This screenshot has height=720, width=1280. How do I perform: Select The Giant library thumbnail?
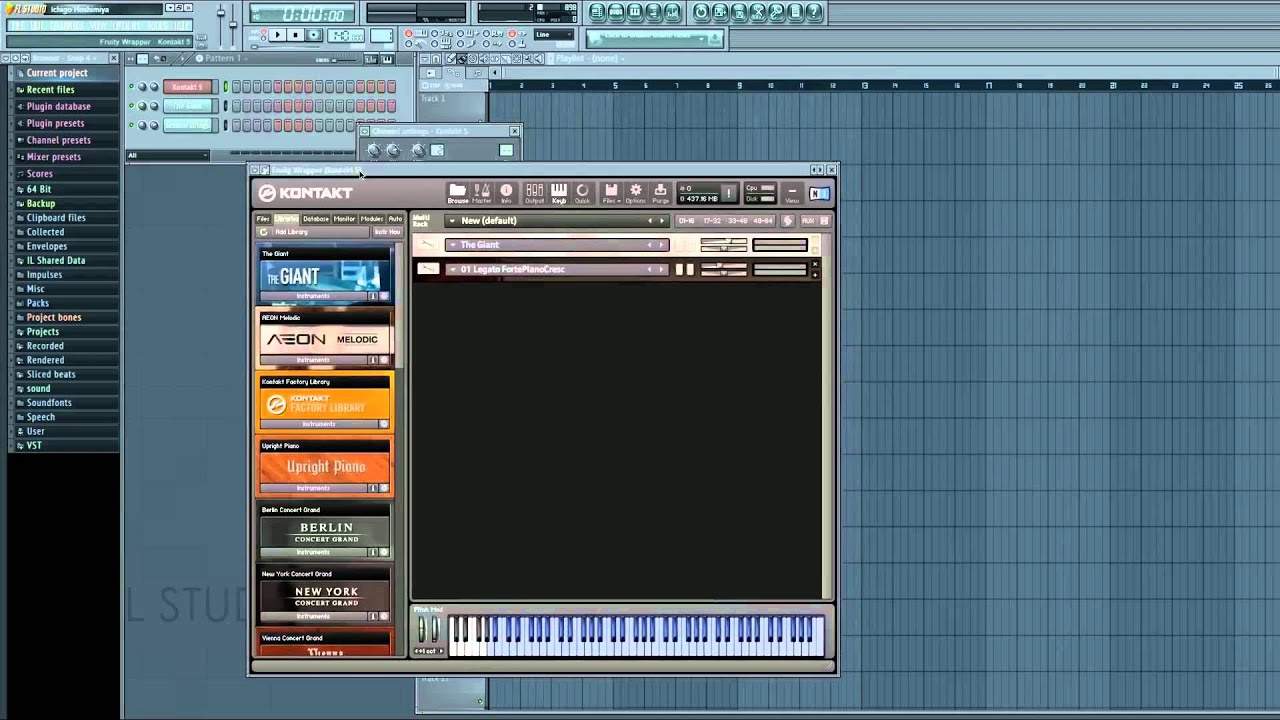point(325,275)
